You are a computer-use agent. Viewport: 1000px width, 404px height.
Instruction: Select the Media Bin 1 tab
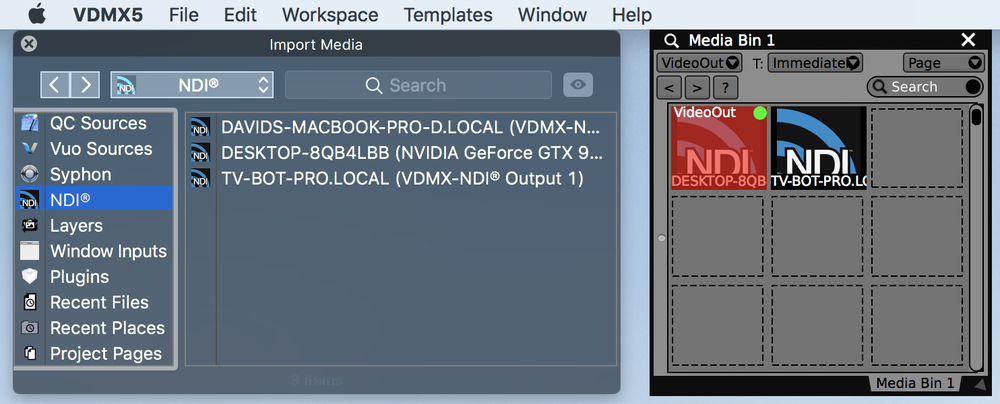914,383
